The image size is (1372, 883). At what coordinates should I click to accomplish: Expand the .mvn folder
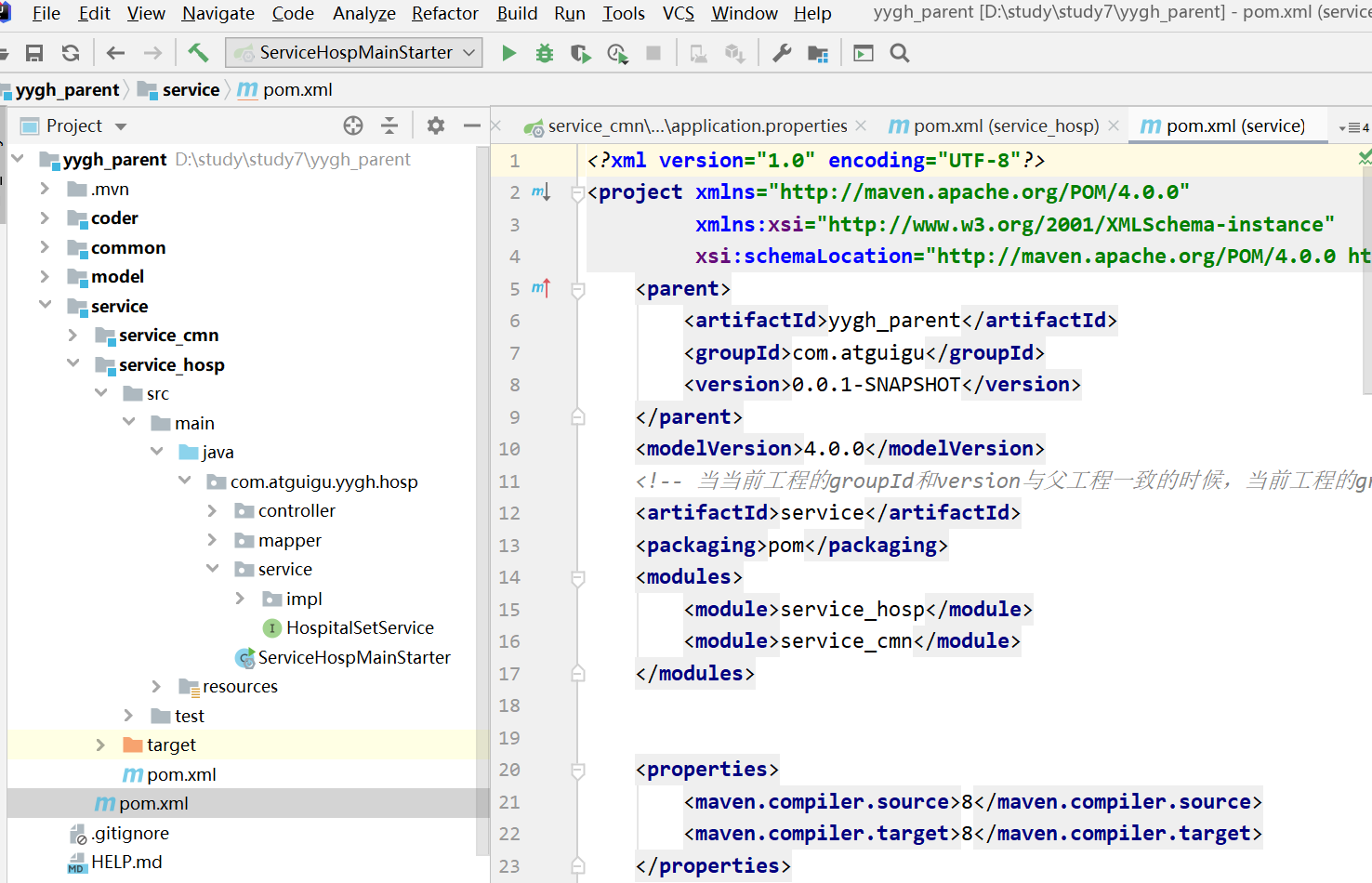pyautogui.click(x=45, y=189)
